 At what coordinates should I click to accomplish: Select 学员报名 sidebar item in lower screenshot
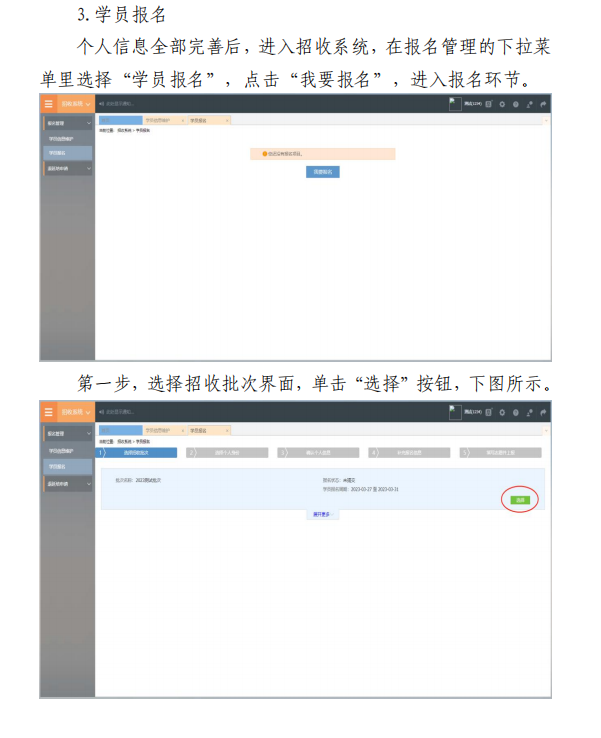click(68, 466)
